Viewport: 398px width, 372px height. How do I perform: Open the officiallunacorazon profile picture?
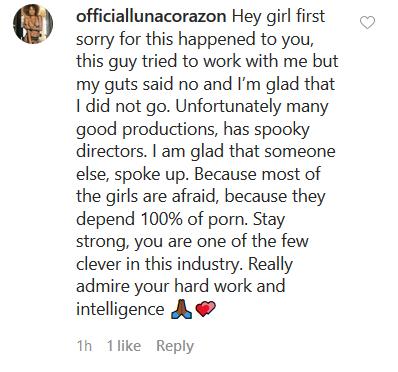(33, 24)
